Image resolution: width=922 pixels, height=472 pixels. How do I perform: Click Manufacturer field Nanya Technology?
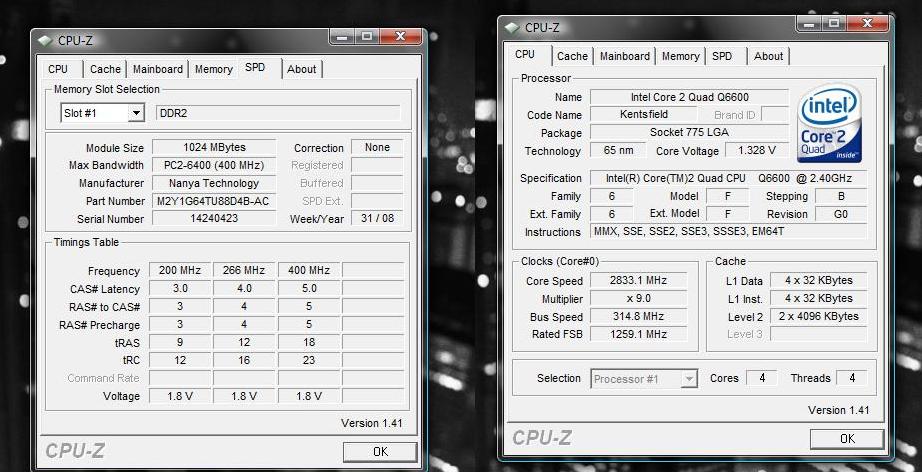coord(214,183)
